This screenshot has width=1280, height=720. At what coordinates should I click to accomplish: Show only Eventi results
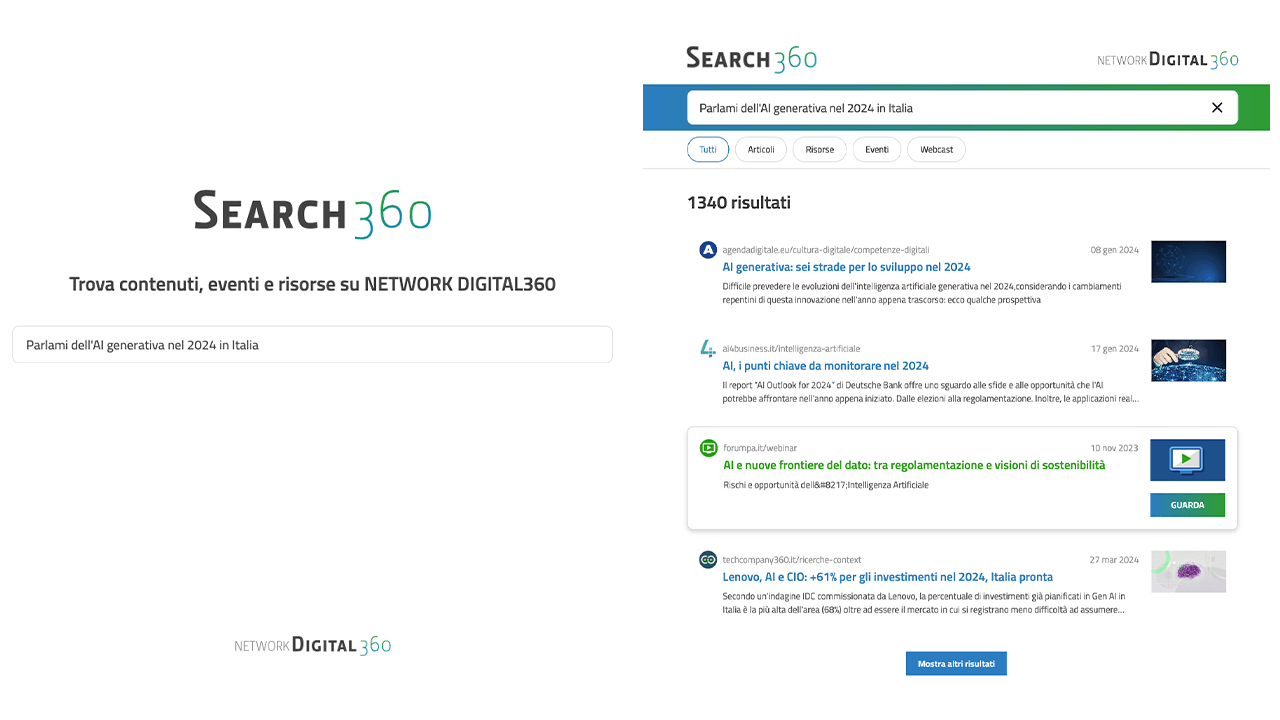click(x=877, y=150)
